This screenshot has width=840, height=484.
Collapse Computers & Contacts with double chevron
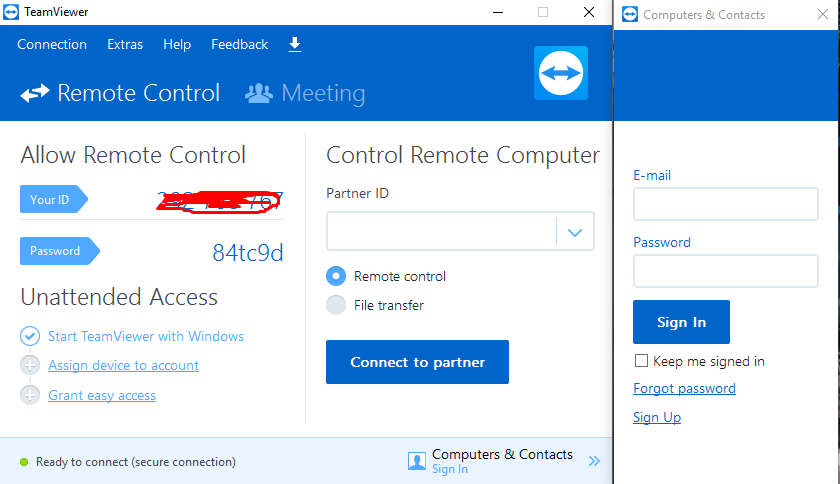594,461
